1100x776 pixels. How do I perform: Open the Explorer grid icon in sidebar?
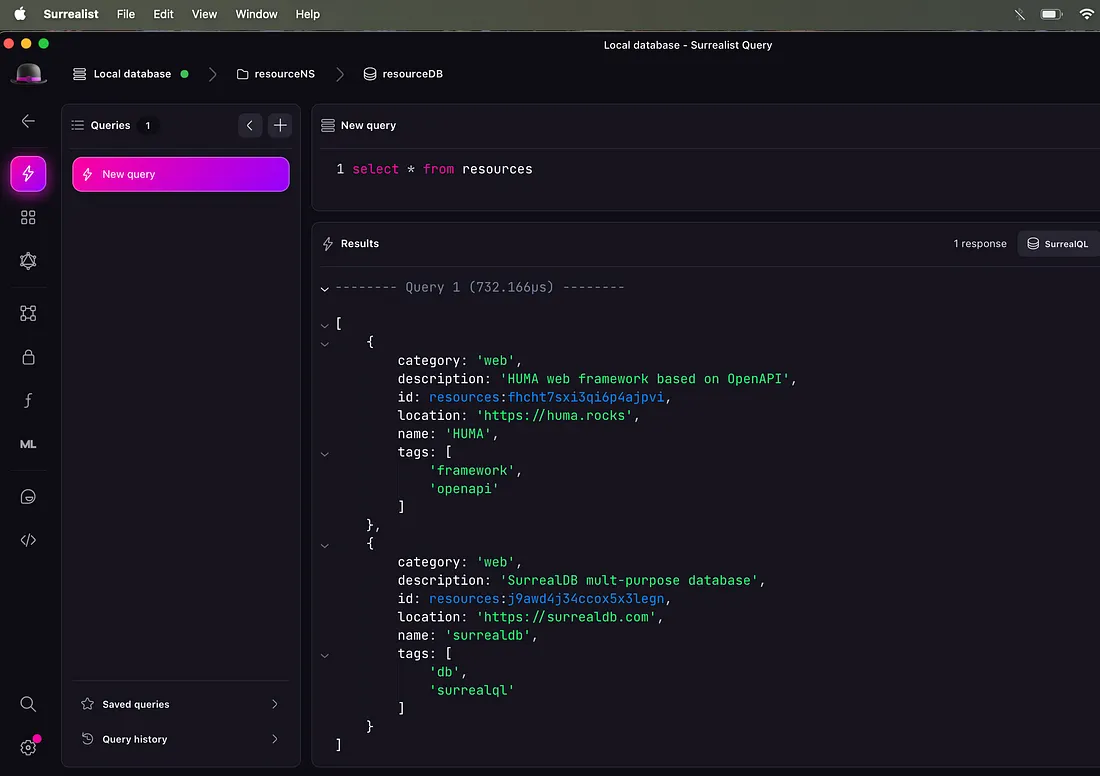point(28,218)
